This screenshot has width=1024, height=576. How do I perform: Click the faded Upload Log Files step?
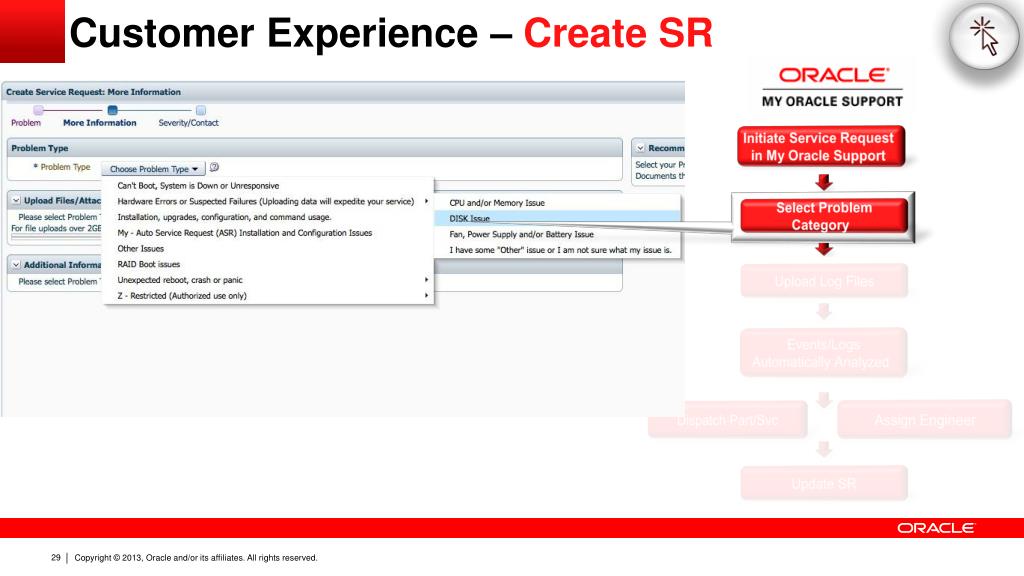(x=824, y=281)
